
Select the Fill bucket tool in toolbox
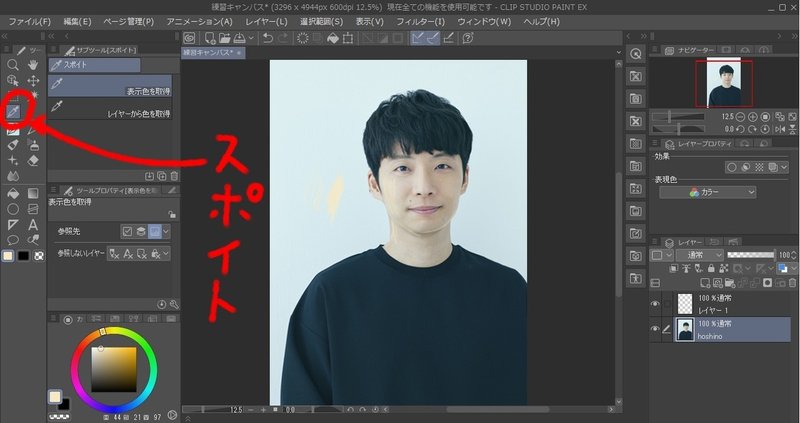pos(13,193)
